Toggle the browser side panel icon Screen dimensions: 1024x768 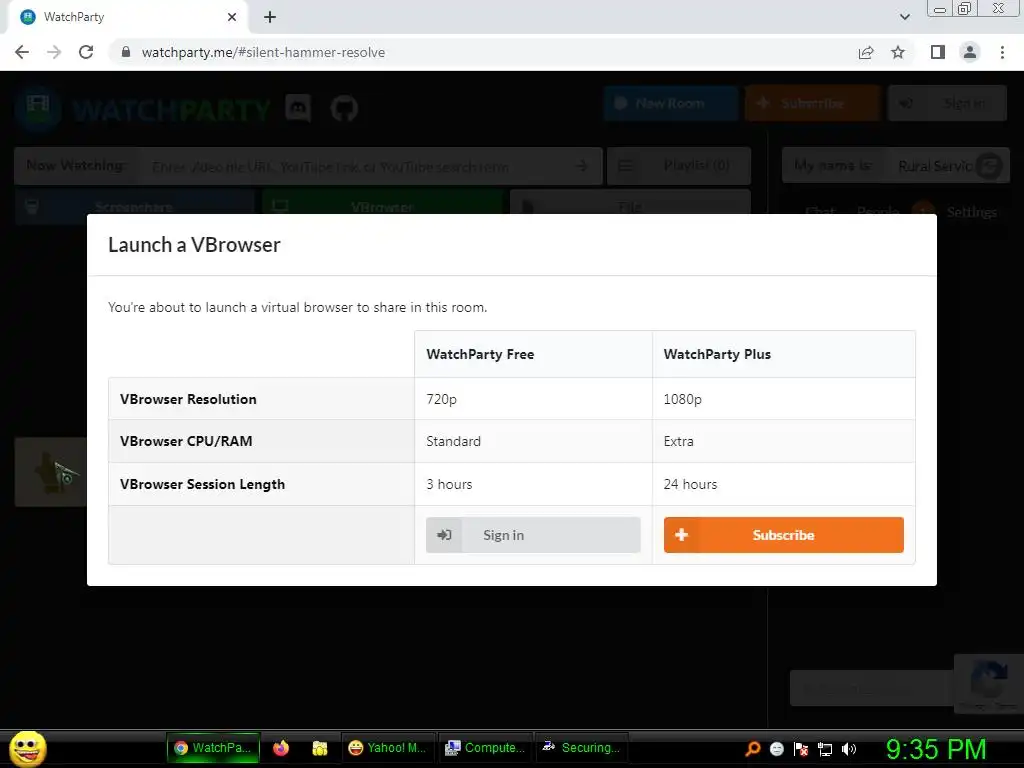click(938, 52)
